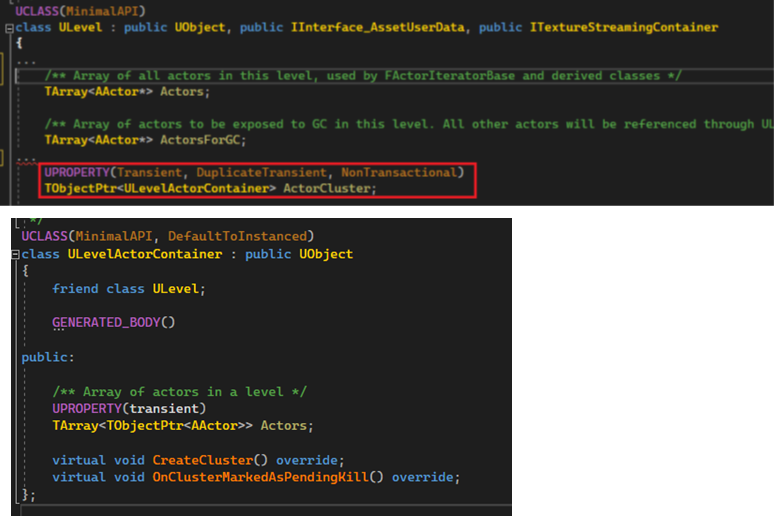Click UCLASS(MinimalAPI, DefaultToInstanced) macro
This screenshot has width=778, height=520.
tap(168, 236)
